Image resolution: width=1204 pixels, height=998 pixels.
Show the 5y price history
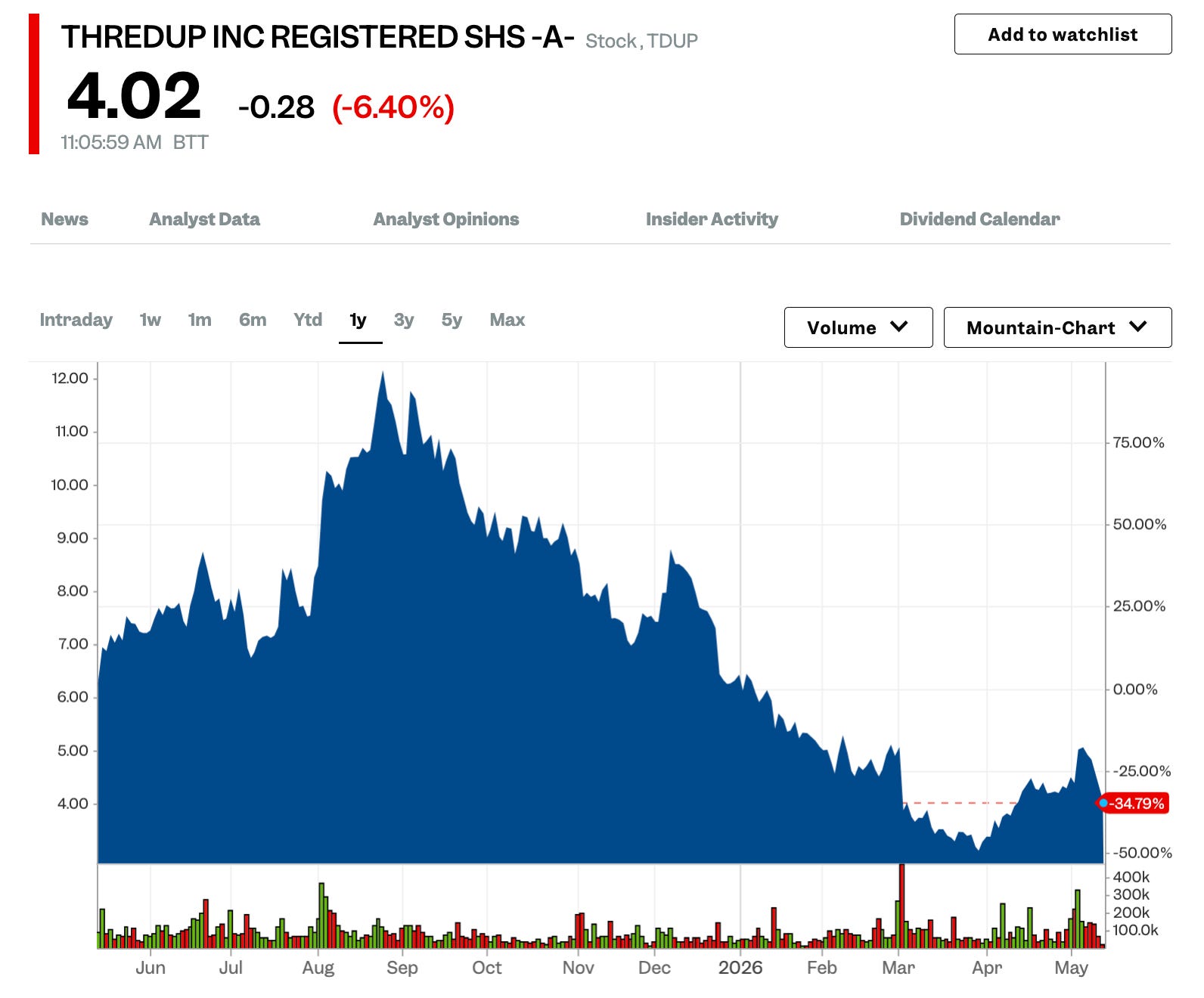tap(451, 320)
